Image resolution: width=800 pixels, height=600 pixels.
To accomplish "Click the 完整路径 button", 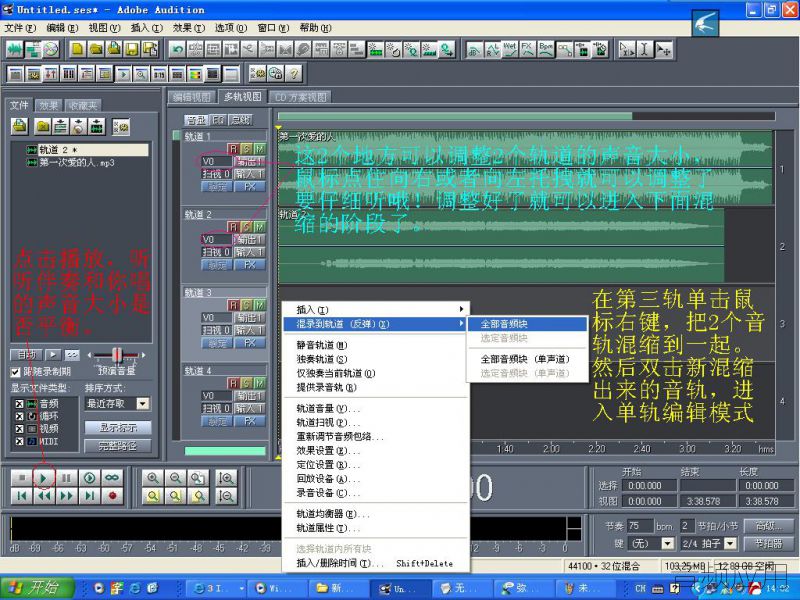I will tap(118, 446).
